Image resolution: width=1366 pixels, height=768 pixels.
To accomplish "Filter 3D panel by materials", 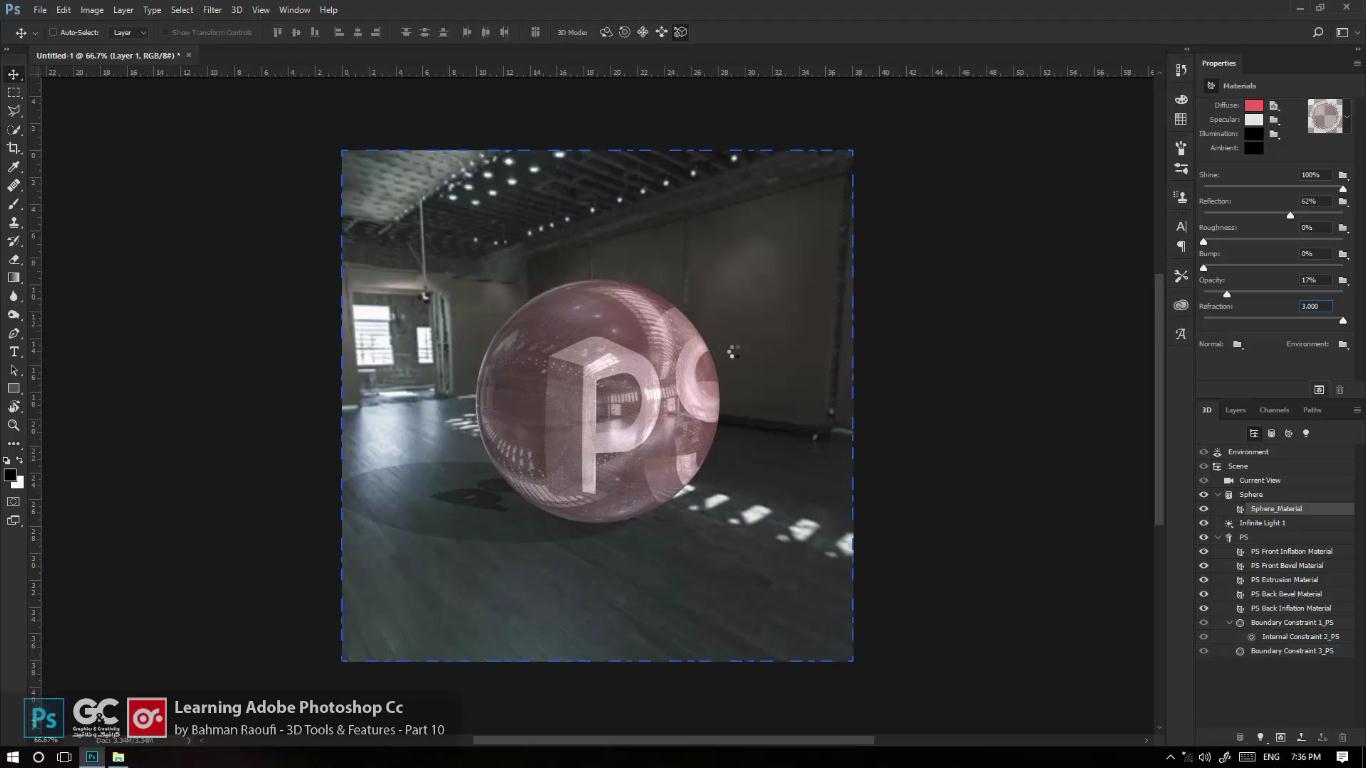I will point(1289,433).
